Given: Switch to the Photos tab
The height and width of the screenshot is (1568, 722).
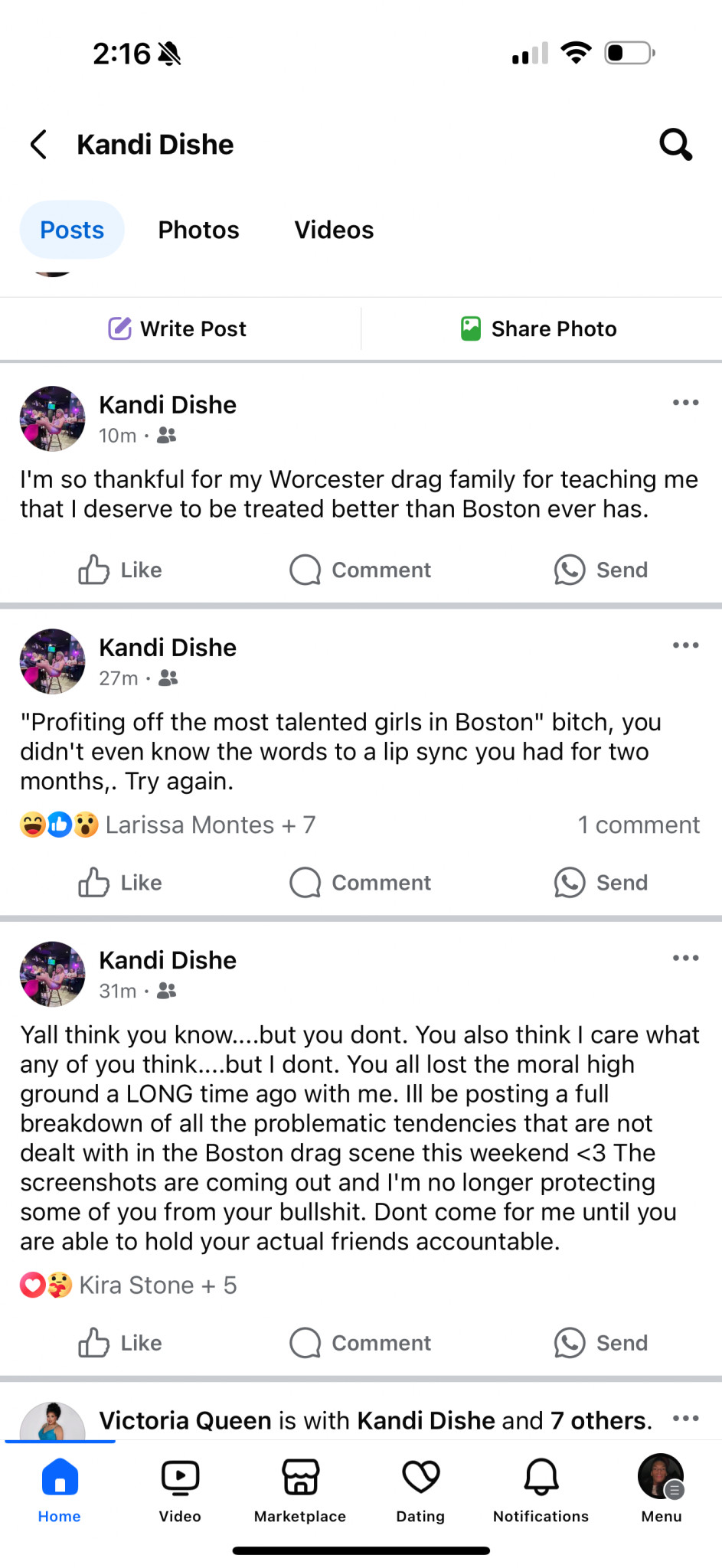Looking at the screenshot, I should pyautogui.click(x=198, y=230).
